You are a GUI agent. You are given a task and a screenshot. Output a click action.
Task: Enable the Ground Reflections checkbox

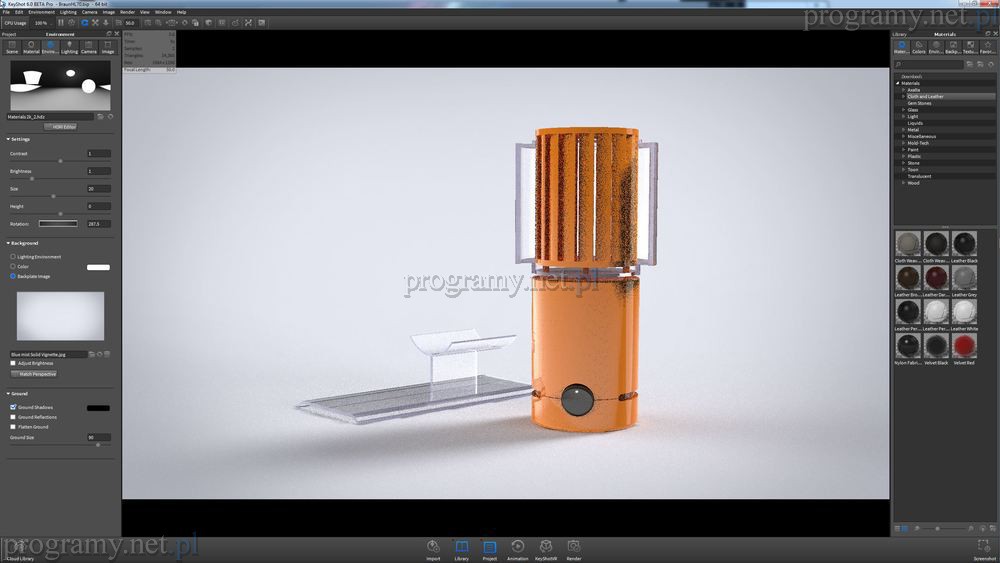tap(13, 417)
